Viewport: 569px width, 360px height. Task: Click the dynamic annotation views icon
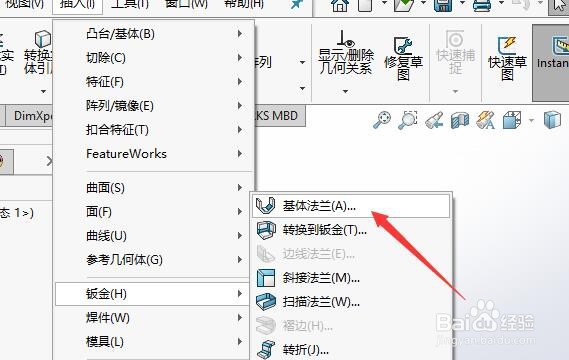(x=486, y=120)
